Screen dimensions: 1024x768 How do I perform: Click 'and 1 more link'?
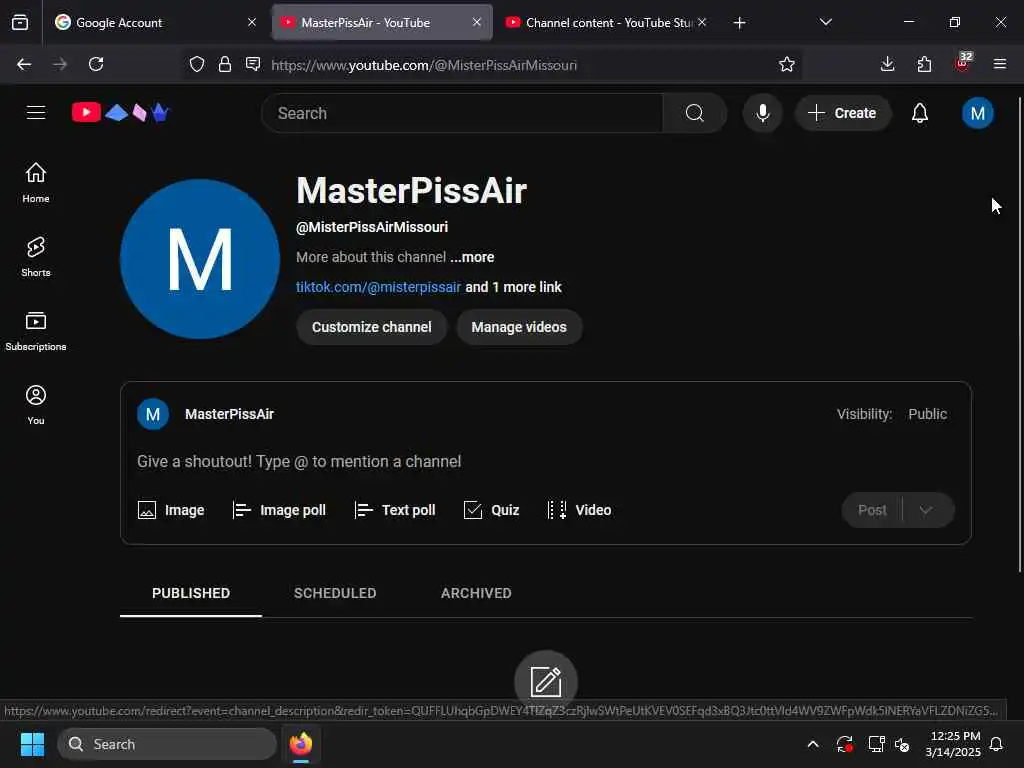click(x=513, y=287)
